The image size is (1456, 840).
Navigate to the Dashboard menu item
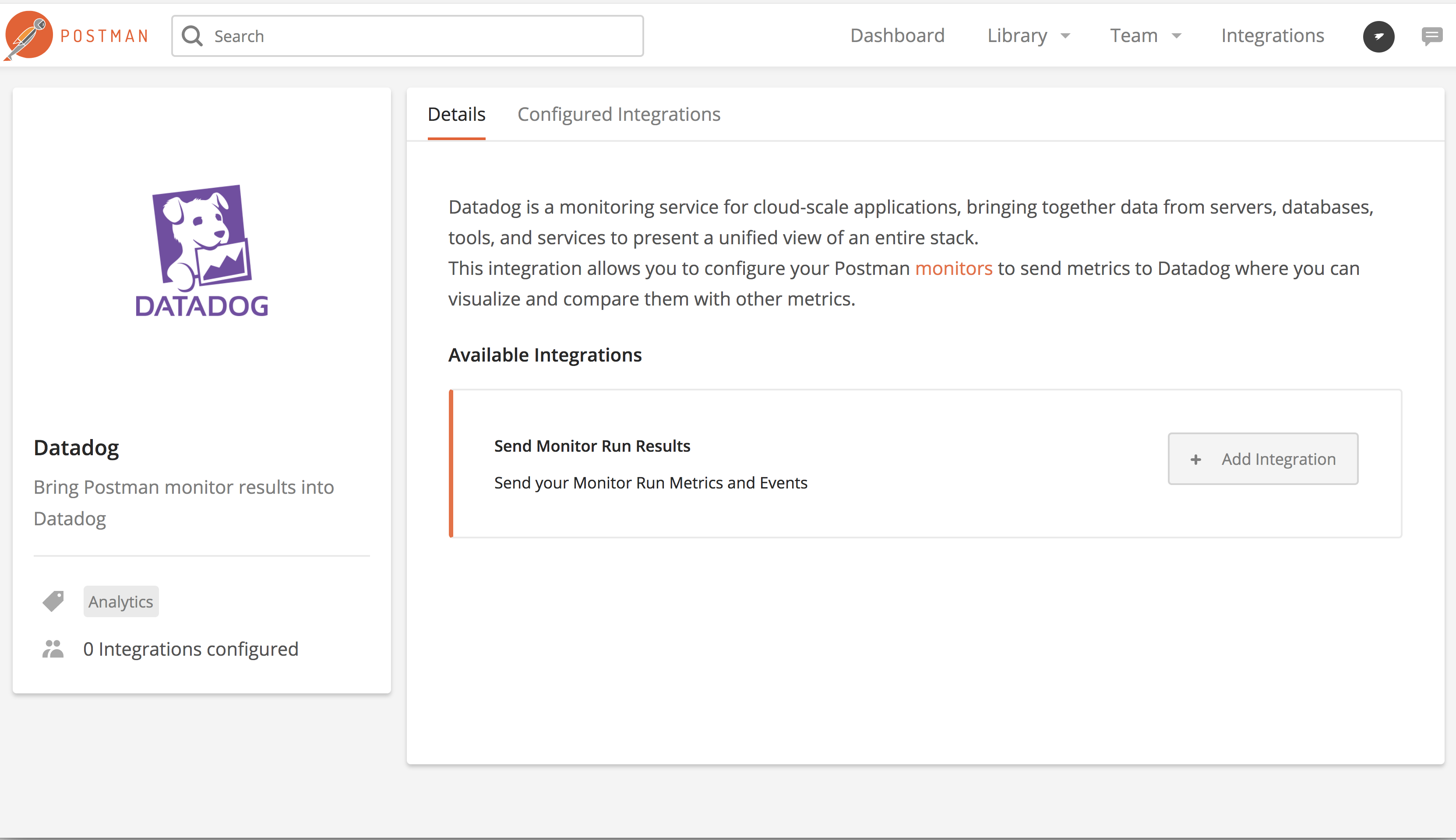click(x=897, y=35)
